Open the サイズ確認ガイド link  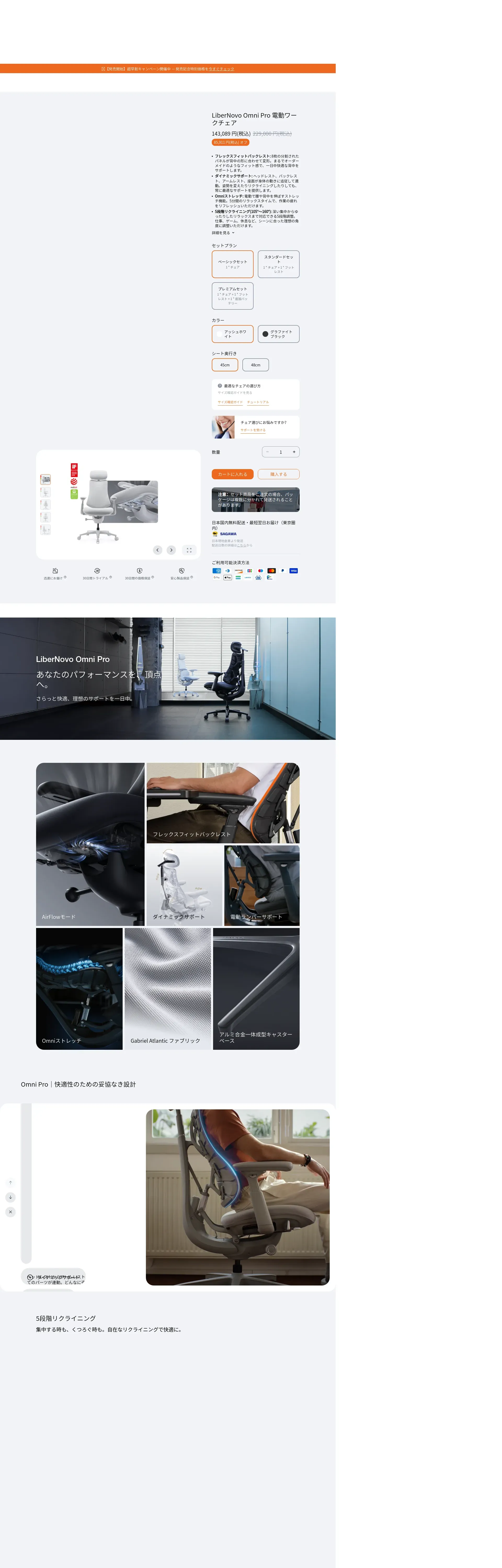[230, 402]
